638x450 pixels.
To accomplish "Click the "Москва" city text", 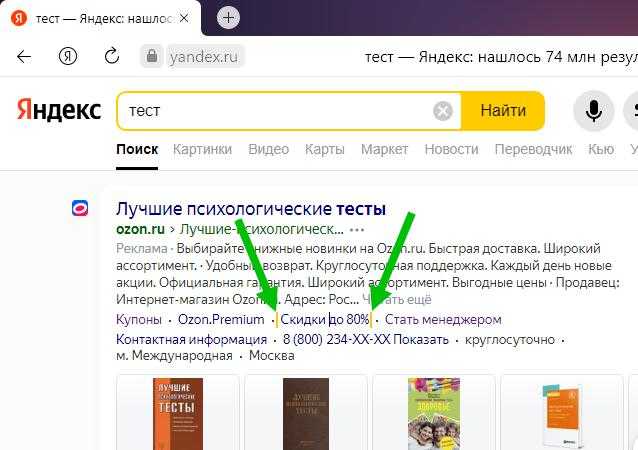I will [272, 356].
